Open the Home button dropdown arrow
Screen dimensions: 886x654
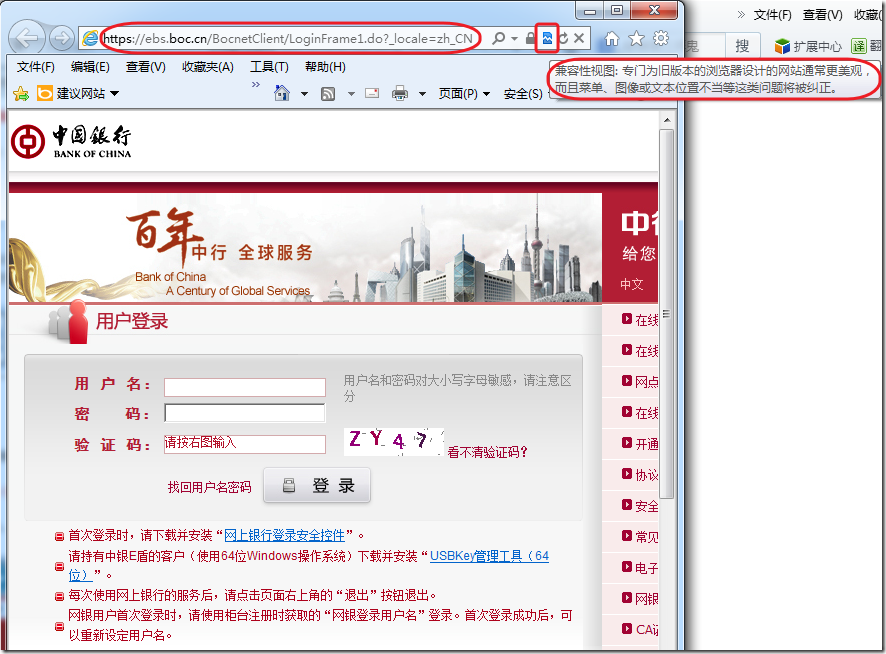click(304, 94)
